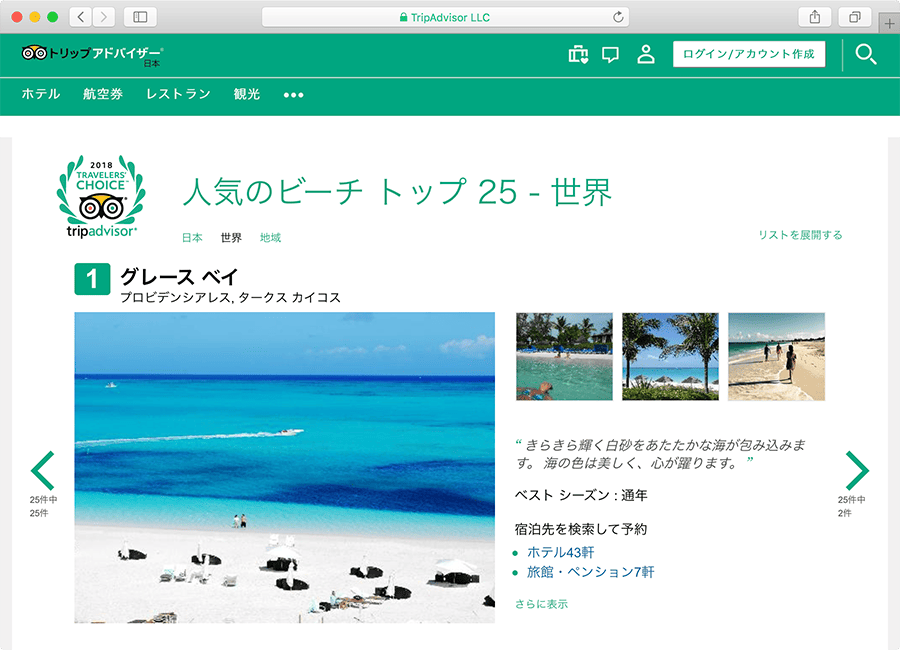Open the レストラン navigation tab

(x=178, y=94)
